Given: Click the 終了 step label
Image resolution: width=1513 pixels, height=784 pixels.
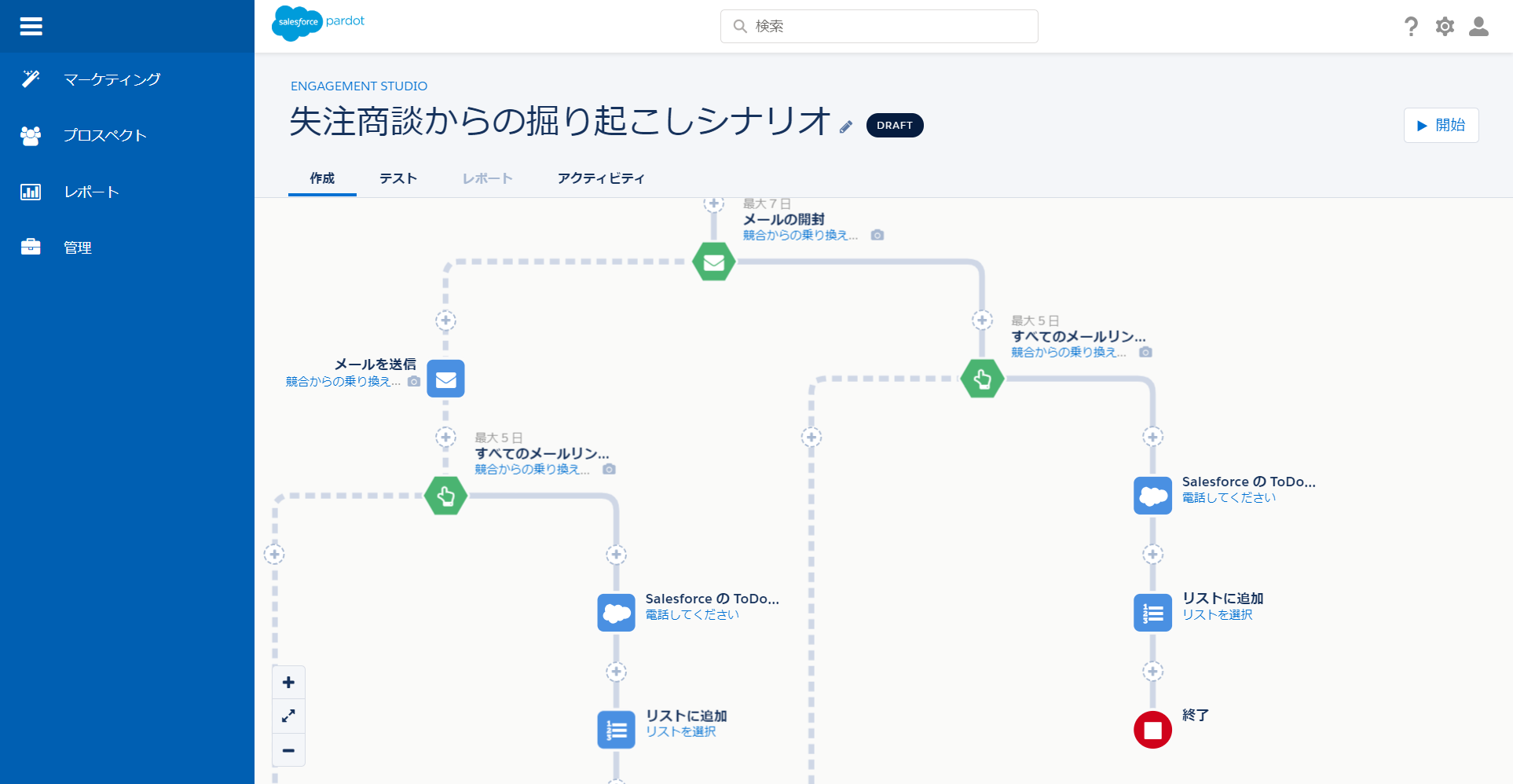Looking at the screenshot, I should 1196,715.
